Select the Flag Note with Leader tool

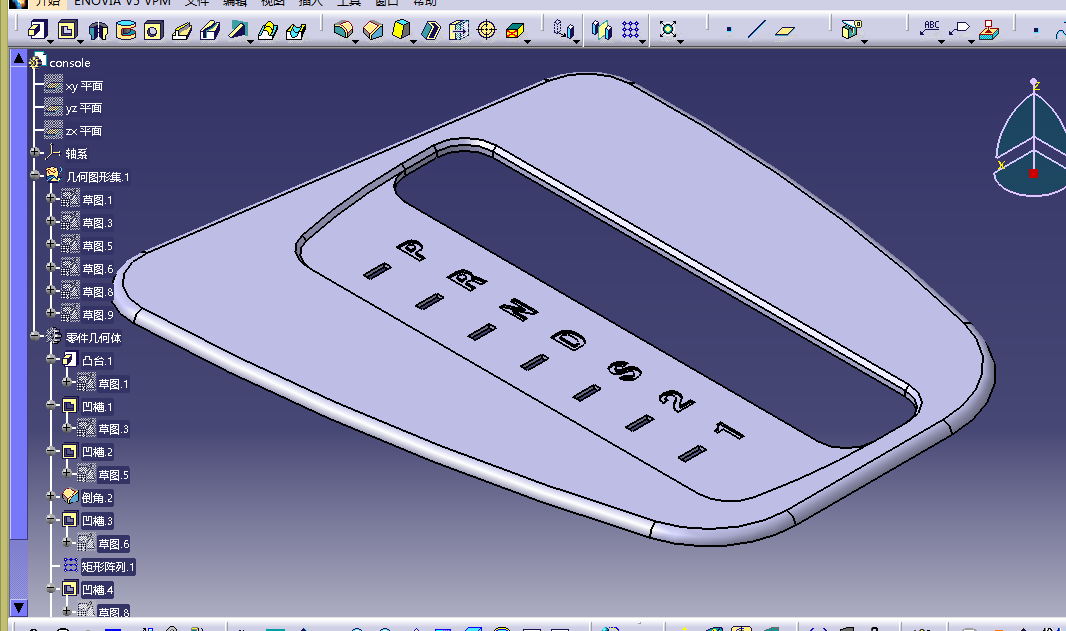(x=959, y=29)
